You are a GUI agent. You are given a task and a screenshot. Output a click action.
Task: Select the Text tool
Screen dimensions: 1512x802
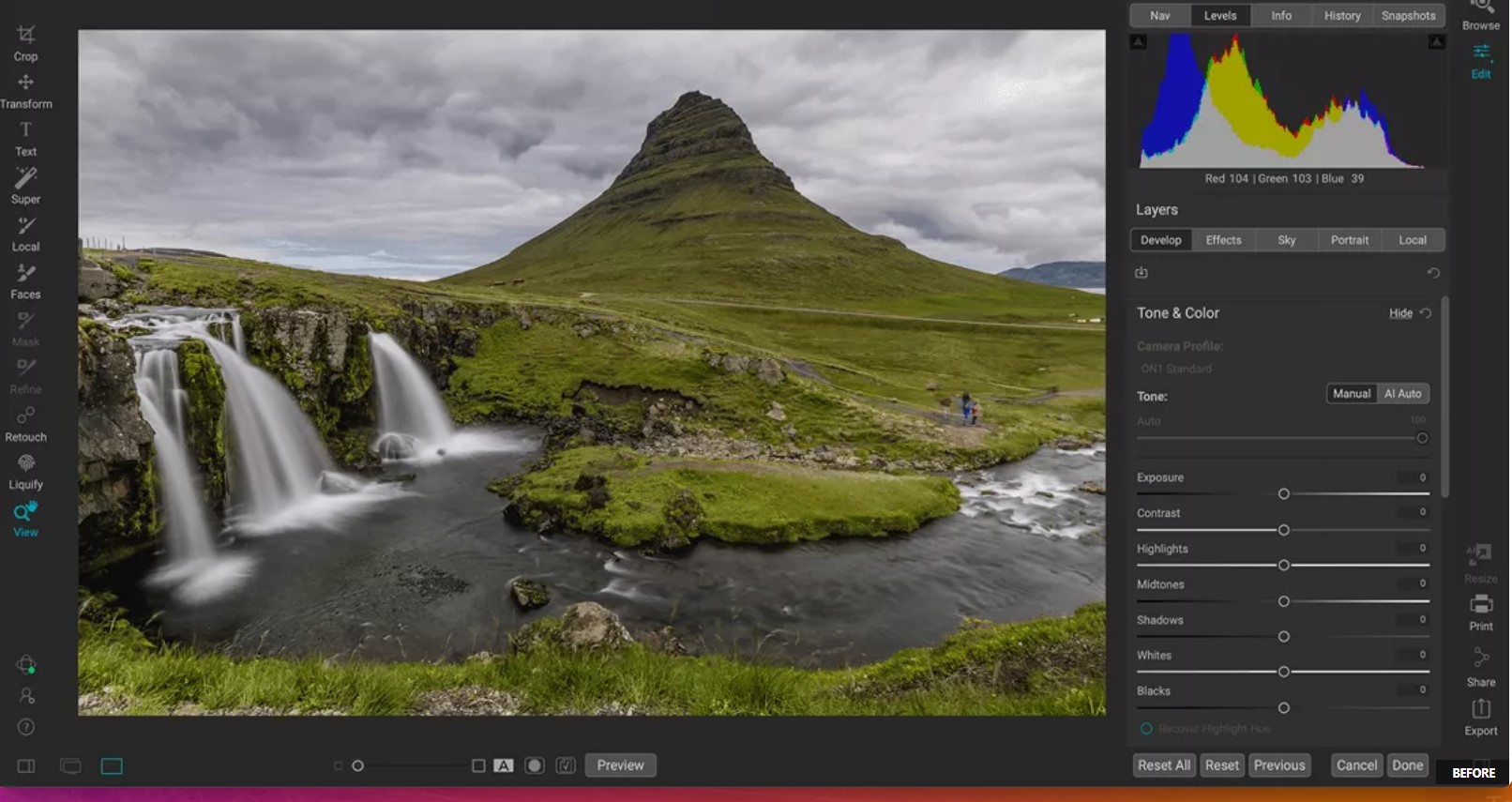(x=25, y=139)
